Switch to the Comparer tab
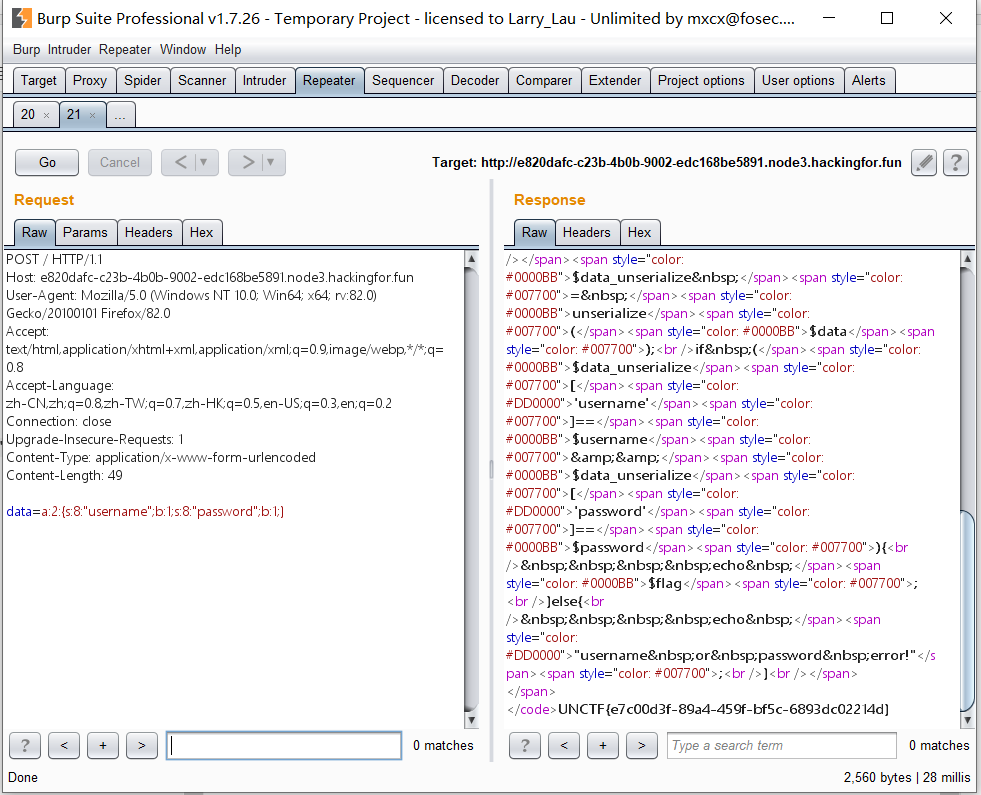Screen dimensions: 981x795 point(544,81)
